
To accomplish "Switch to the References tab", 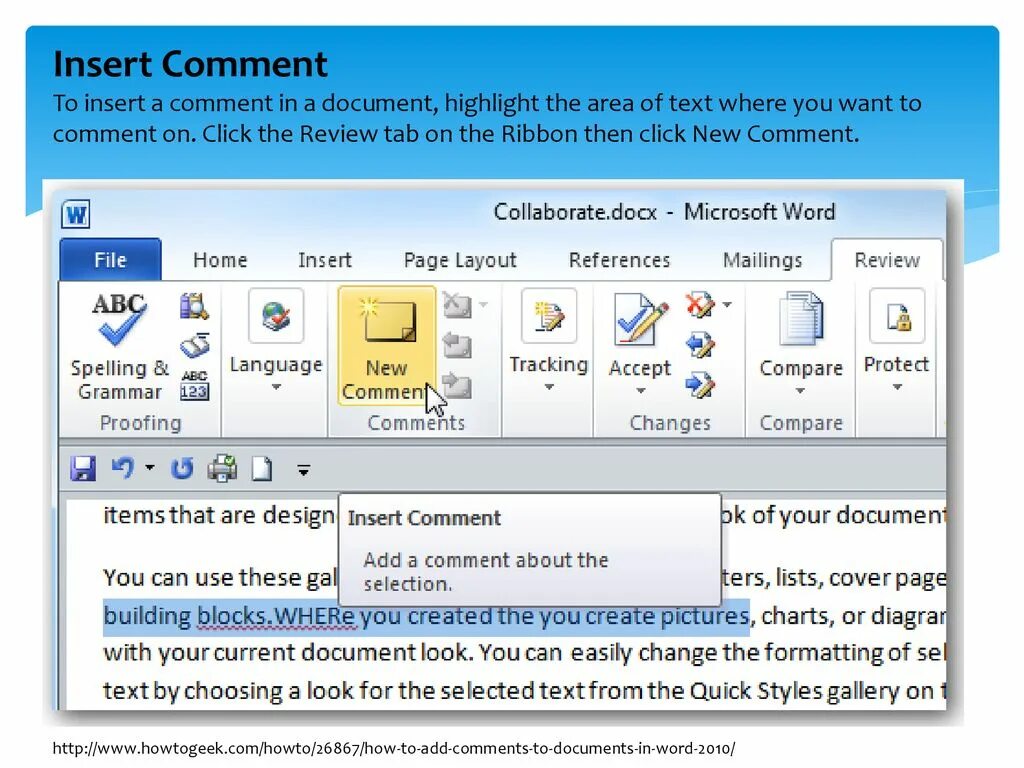I will coord(619,260).
